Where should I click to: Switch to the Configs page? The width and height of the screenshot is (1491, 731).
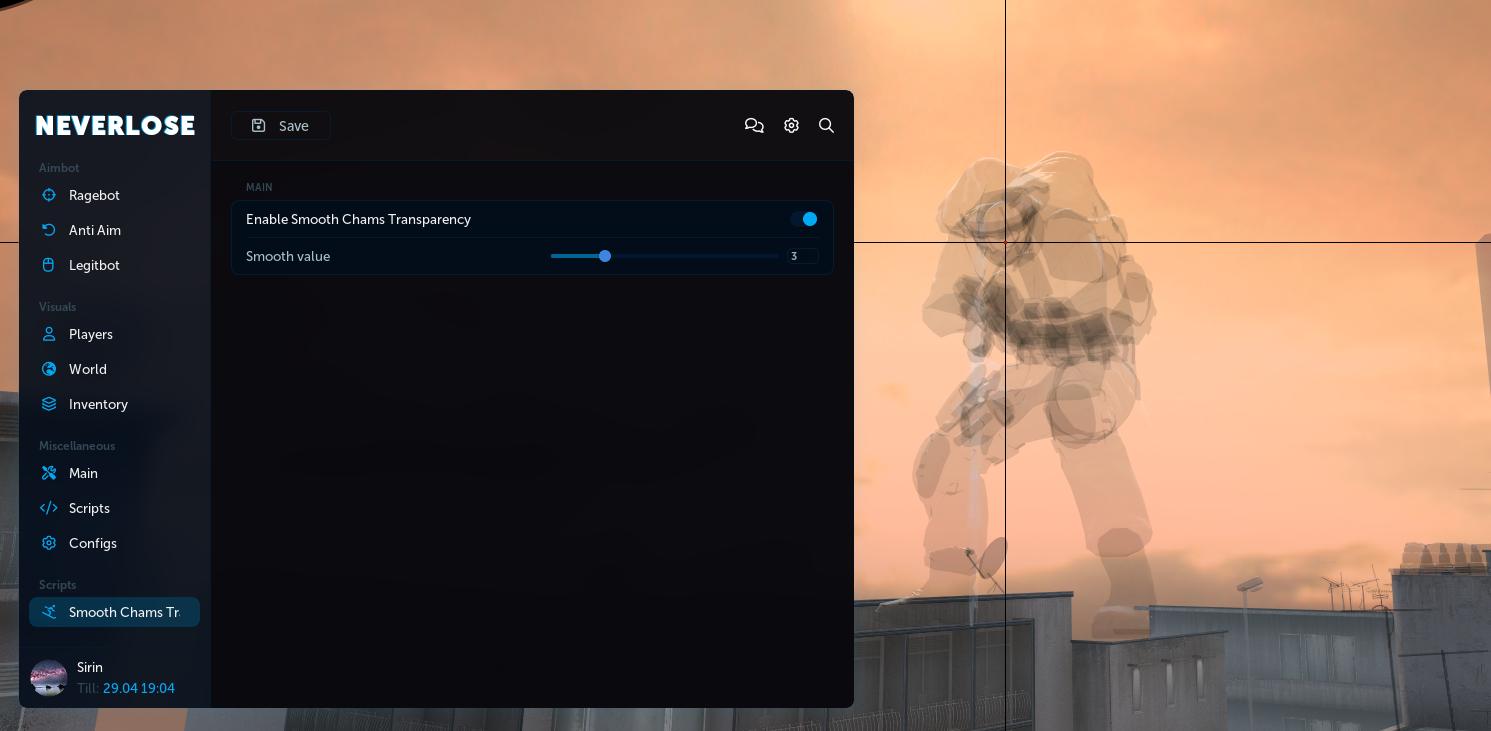pyautogui.click(x=92, y=543)
